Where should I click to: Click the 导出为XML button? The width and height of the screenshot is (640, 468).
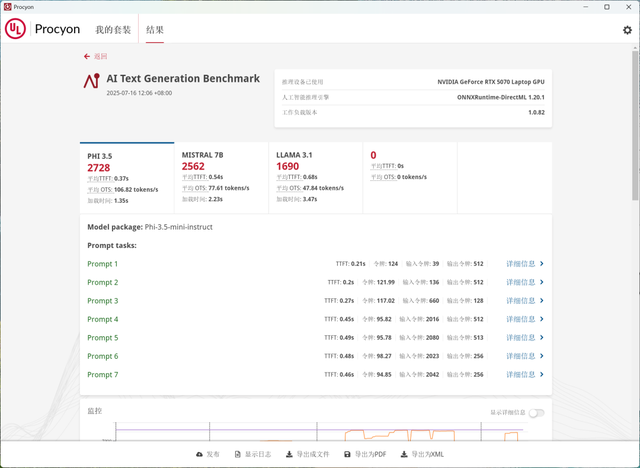pyautogui.click(x=422, y=454)
